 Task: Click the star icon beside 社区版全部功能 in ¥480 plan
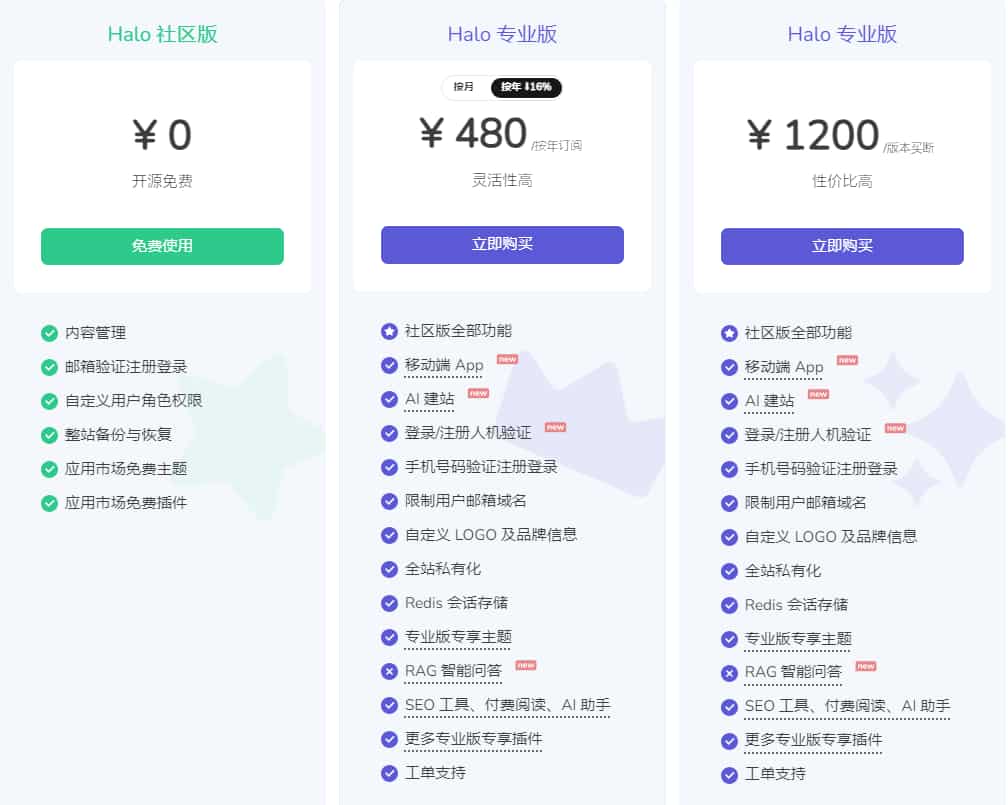coord(389,331)
